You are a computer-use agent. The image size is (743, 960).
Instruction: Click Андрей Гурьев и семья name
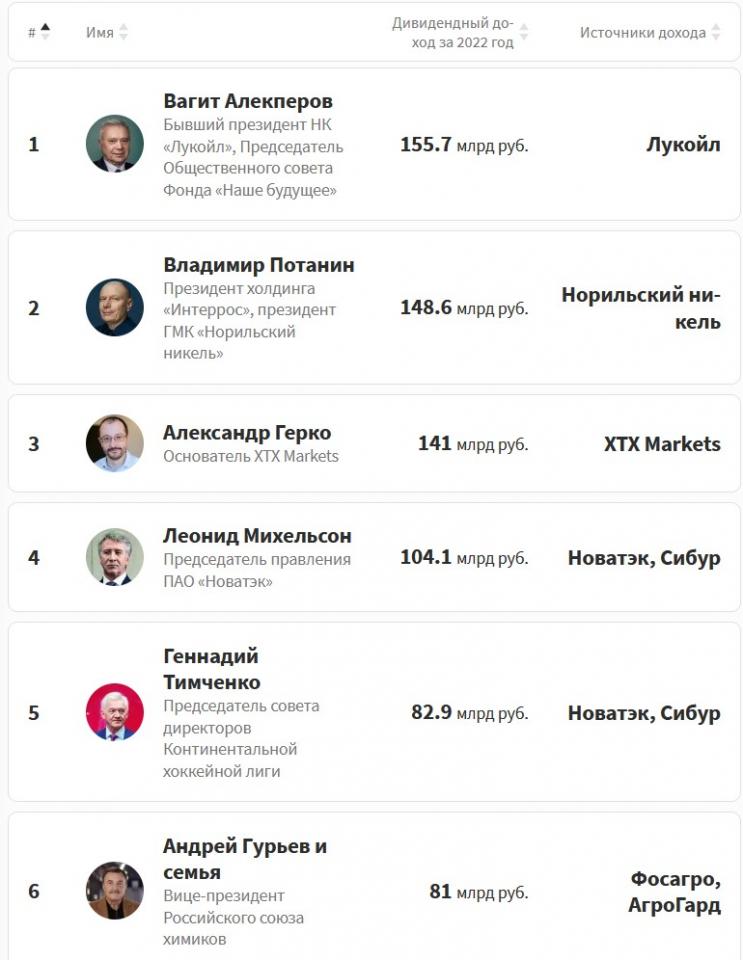(244, 859)
